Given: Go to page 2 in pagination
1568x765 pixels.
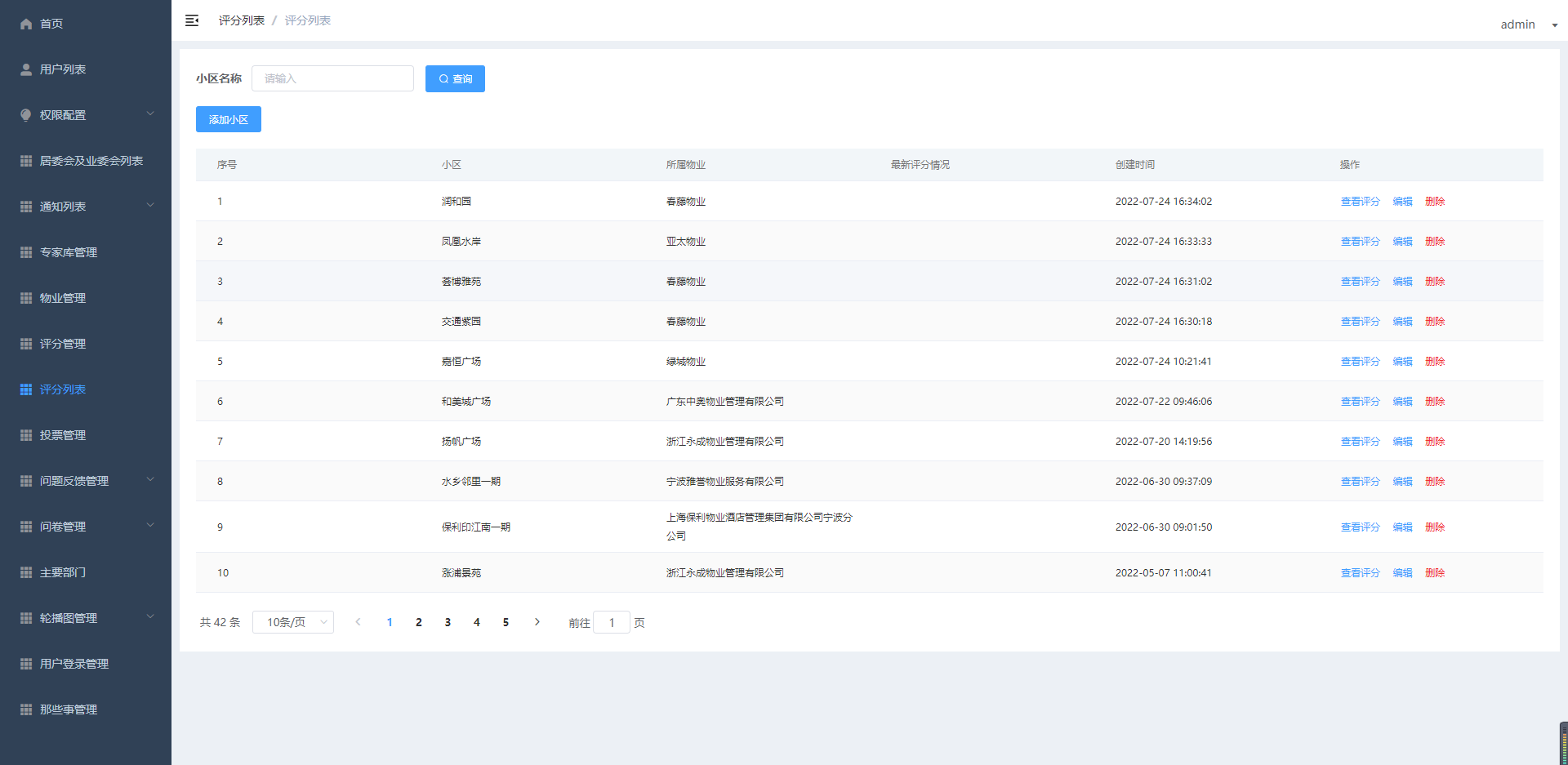Looking at the screenshot, I should click(419, 622).
